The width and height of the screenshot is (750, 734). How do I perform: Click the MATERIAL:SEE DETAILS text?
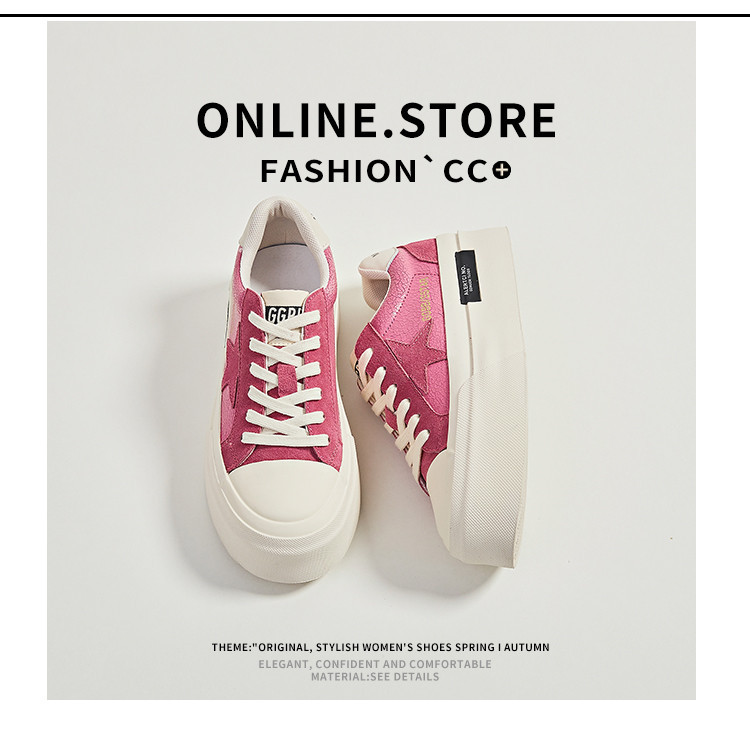(x=375, y=677)
